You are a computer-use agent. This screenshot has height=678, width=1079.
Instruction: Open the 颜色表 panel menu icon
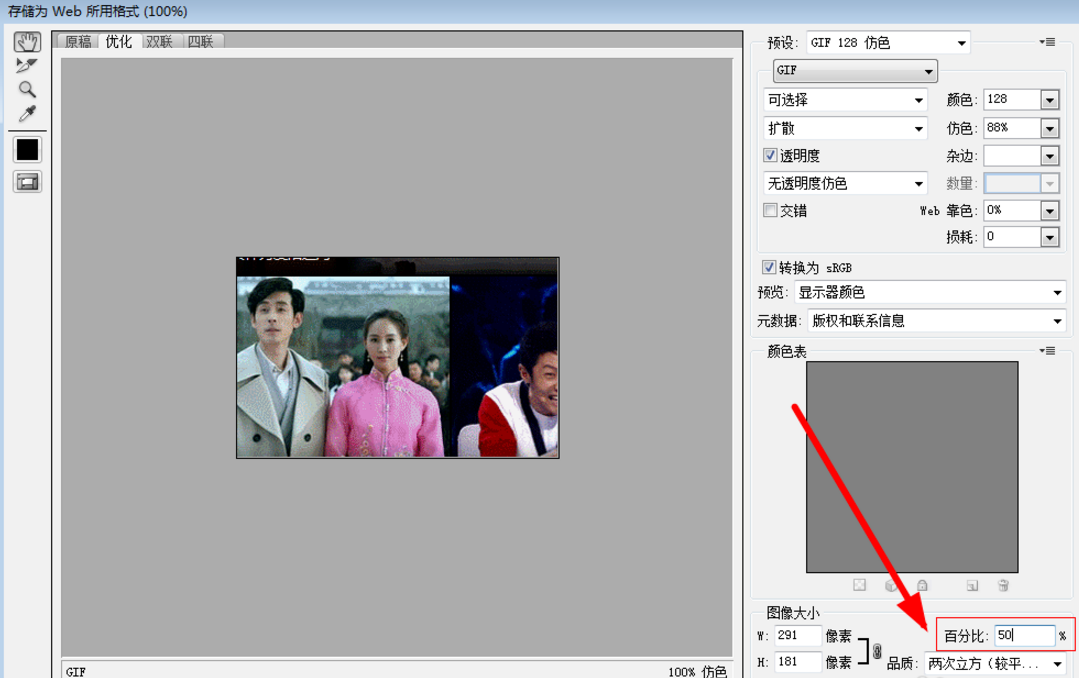coord(1047,350)
